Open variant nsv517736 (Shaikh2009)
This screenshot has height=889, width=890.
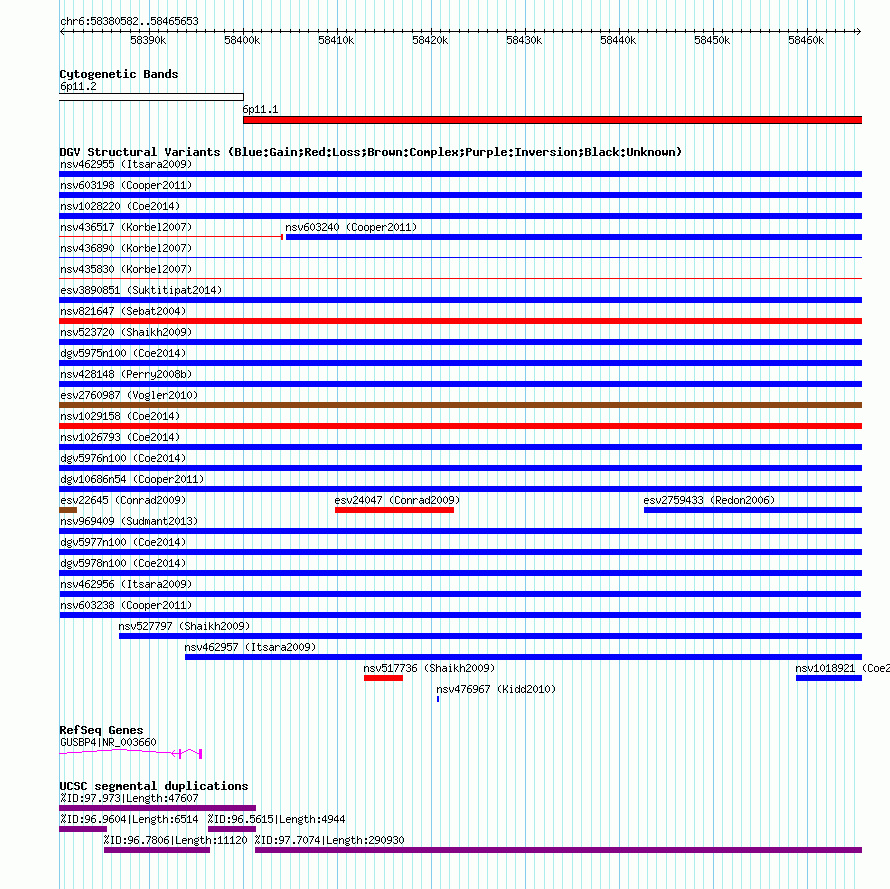[429, 668]
